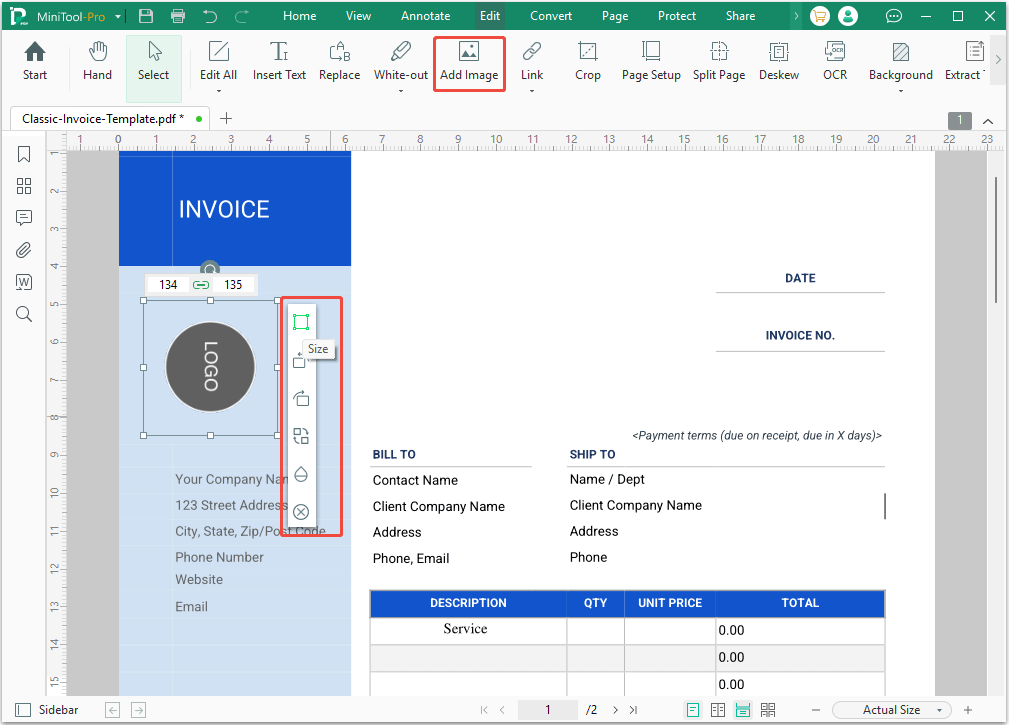Click the page number input field
The width and height of the screenshot is (1009, 725).
[x=547, y=709]
